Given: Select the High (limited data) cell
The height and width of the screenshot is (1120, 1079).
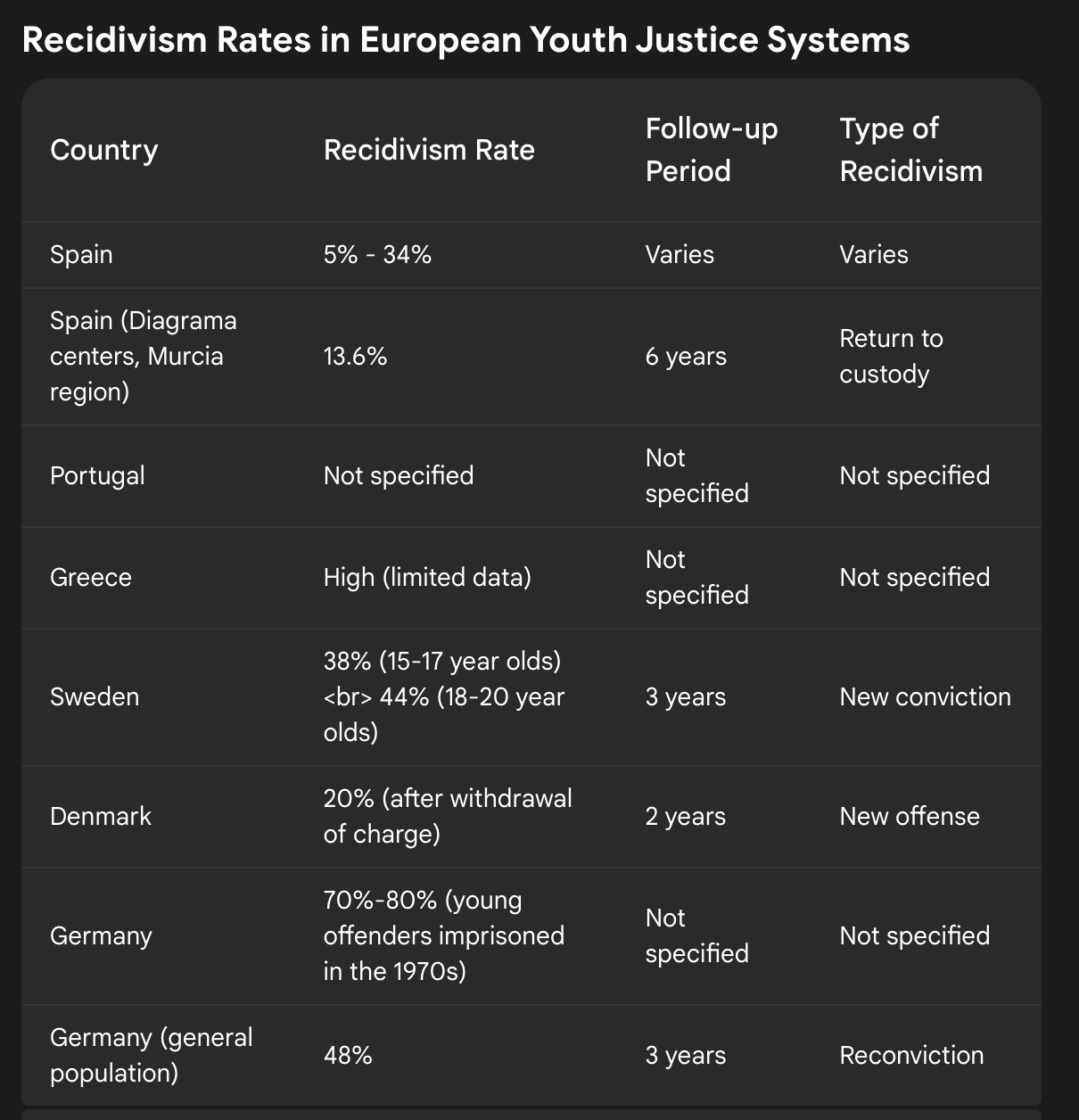Looking at the screenshot, I should (x=427, y=577).
